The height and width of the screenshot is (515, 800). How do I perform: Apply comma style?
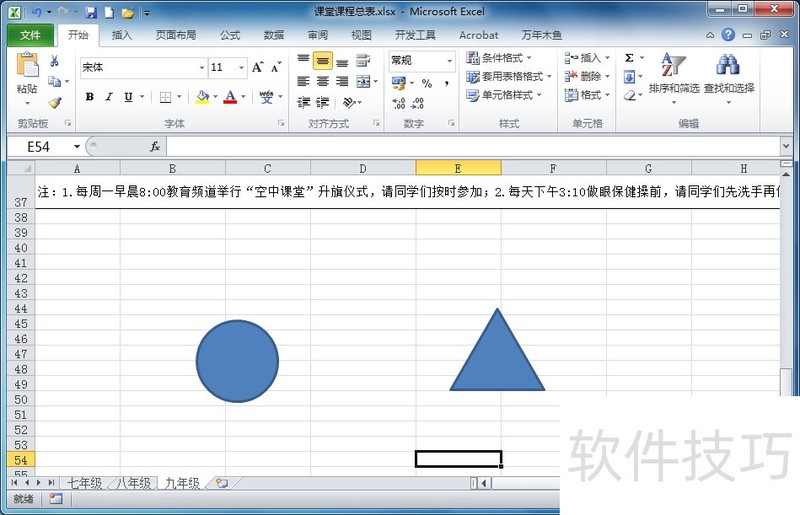point(447,83)
